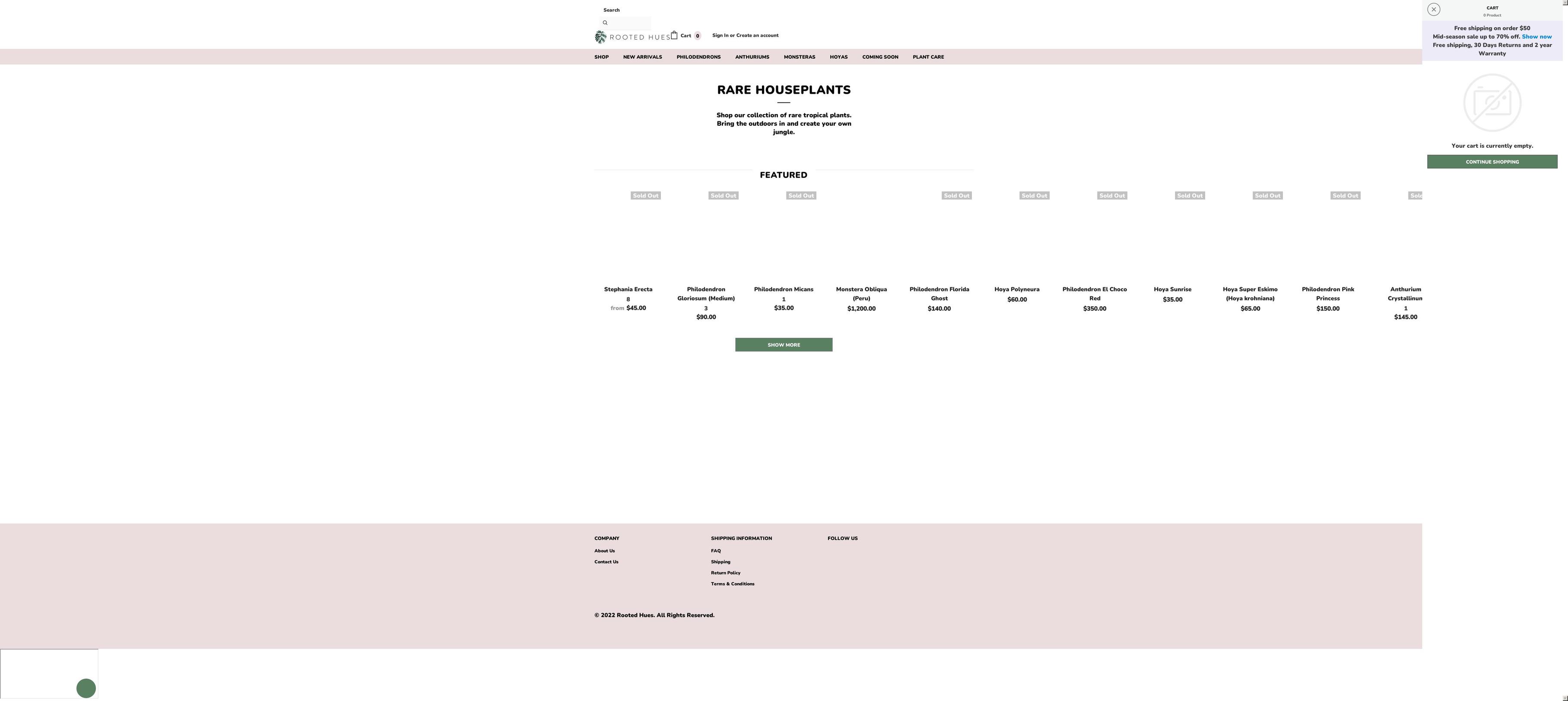Close the cart drawer with X icon
The height and width of the screenshot is (701, 1568).
click(x=1434, y=9)
